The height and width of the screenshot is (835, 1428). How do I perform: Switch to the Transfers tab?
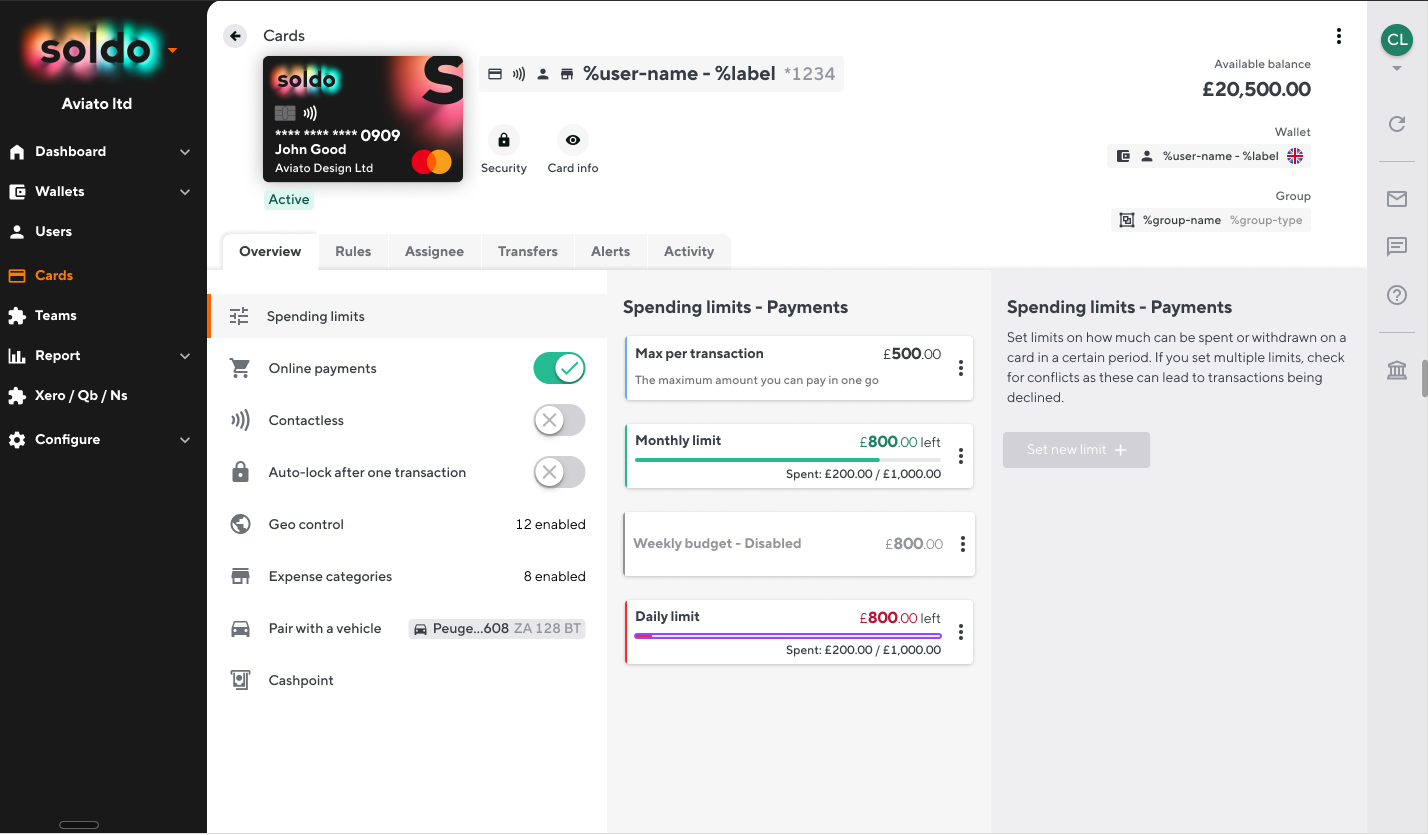pos(528,252)
